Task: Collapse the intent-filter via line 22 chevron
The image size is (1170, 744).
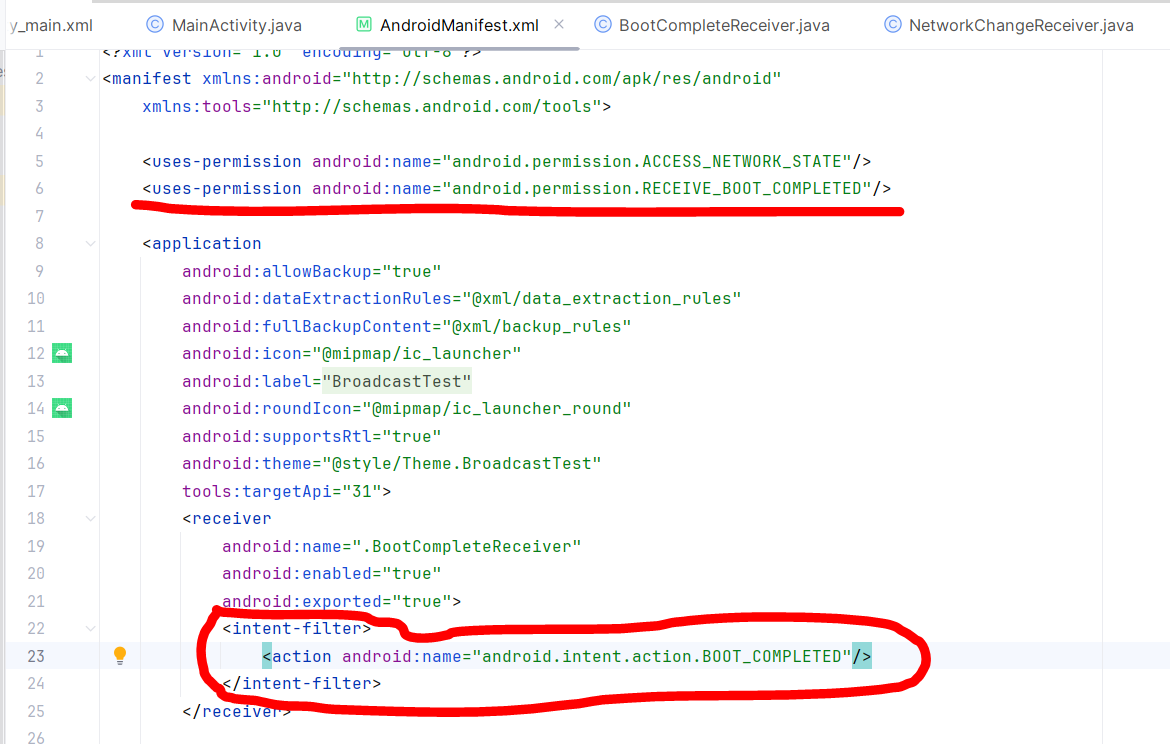Action: [90, 628]
